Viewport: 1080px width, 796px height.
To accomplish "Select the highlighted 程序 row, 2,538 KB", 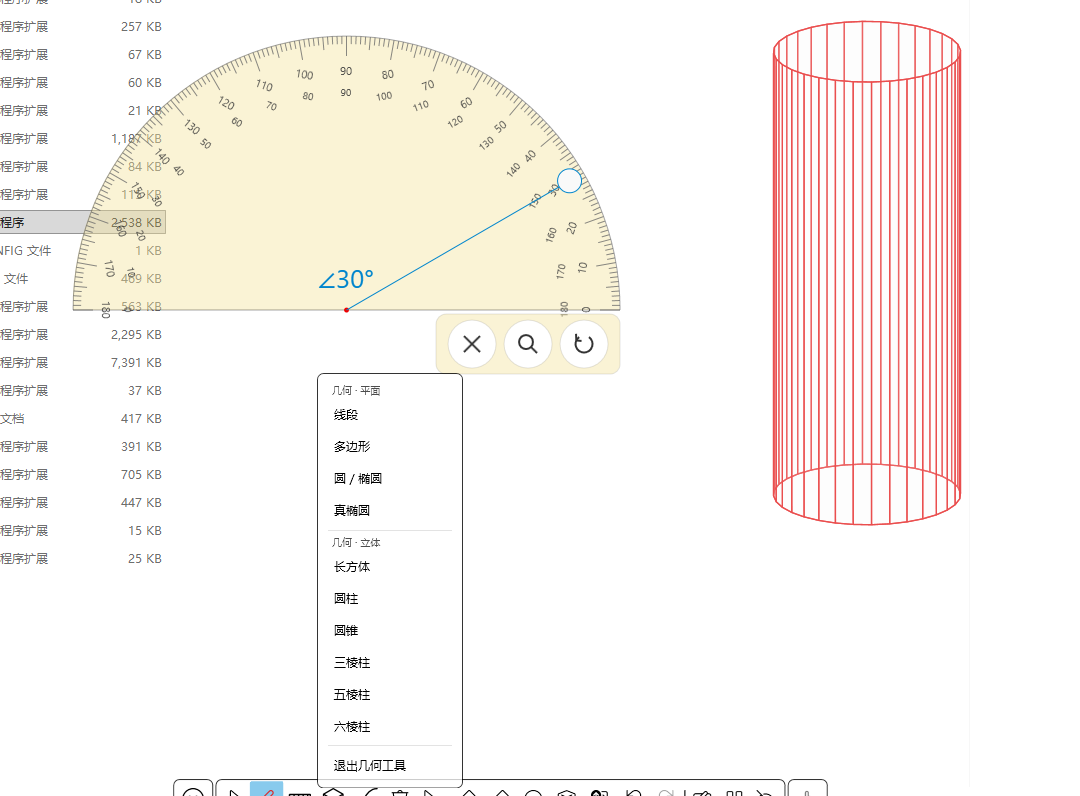I will point(83,222).
